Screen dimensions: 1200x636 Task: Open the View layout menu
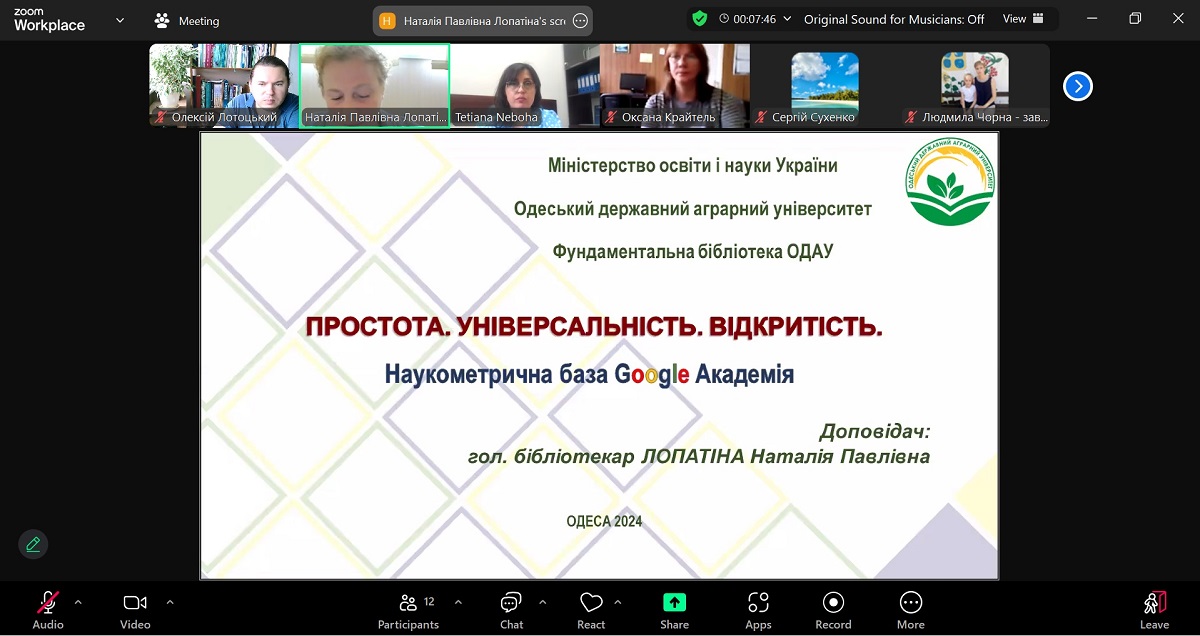[x=1023, y=19]
